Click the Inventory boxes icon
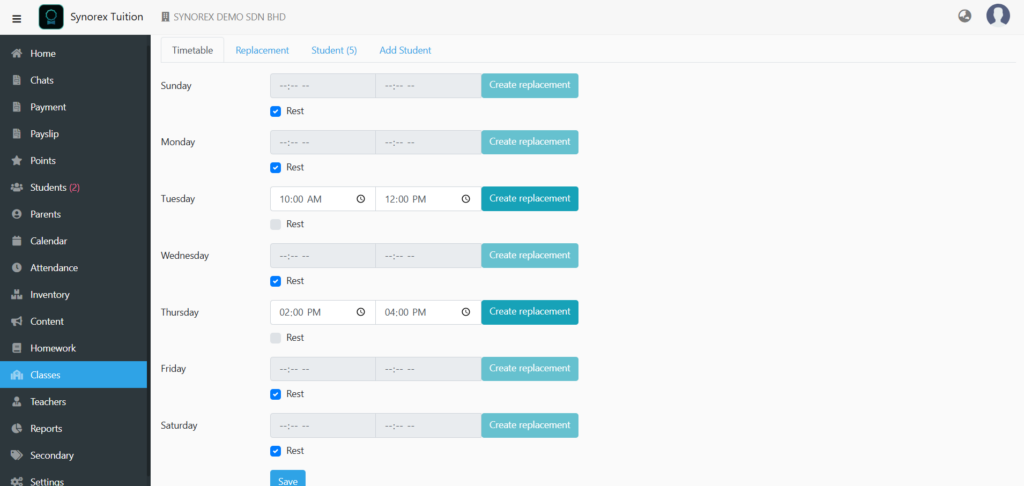The height and width of the screenshot is (486, 1024). pyautogui.click(x=18, y=295)
